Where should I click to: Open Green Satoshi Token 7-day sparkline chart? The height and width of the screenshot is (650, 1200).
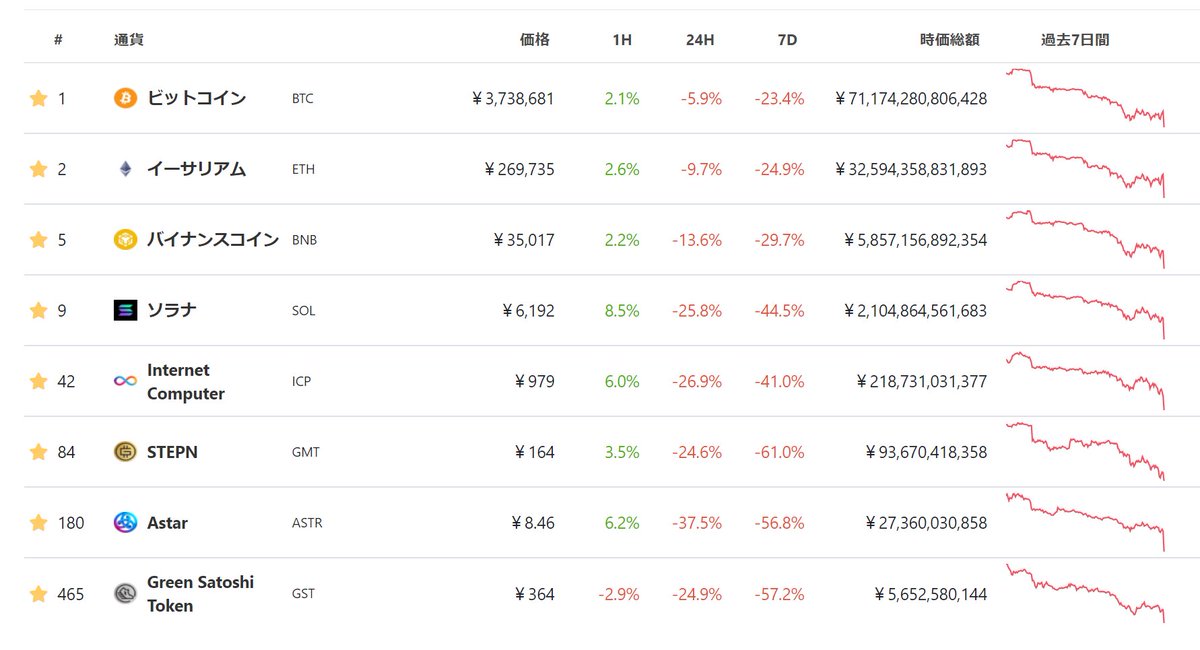(1086, 594)
